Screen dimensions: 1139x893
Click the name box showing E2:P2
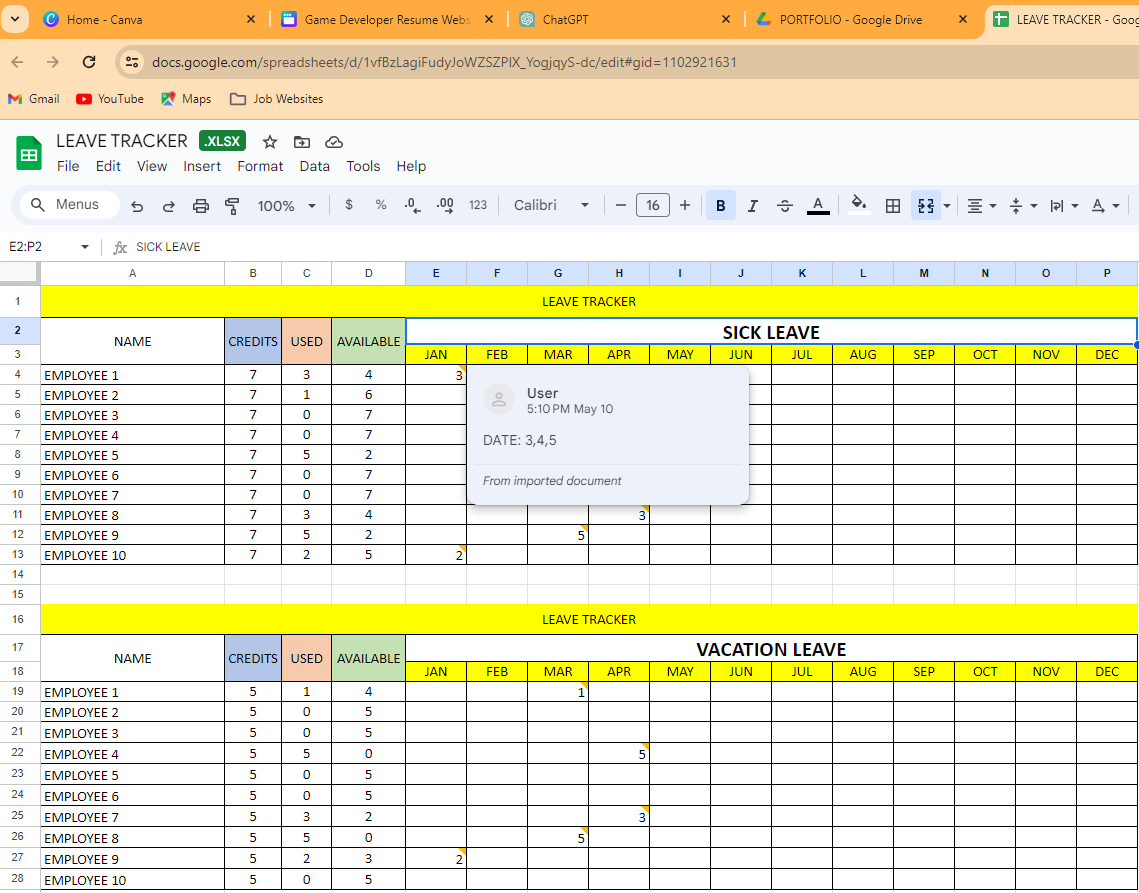pos(40,247)
